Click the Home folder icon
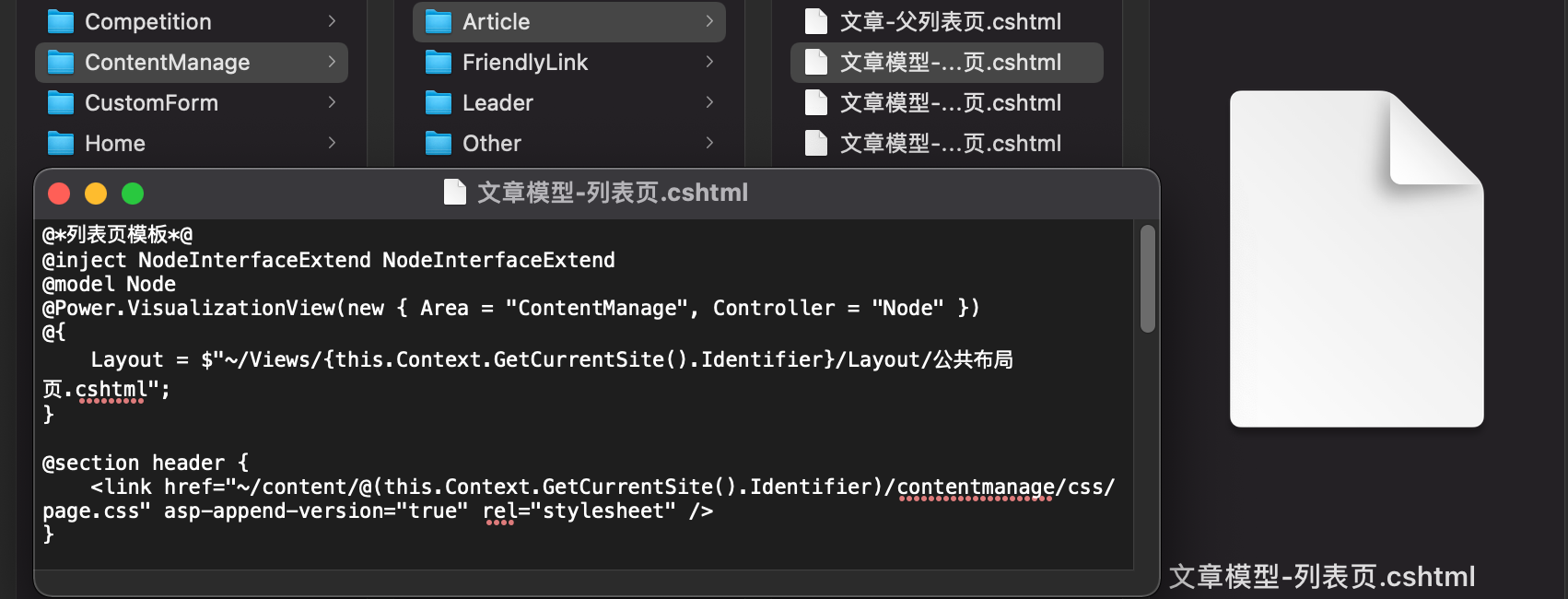Viewport: 1568px width, 599px height. point(61,143)
